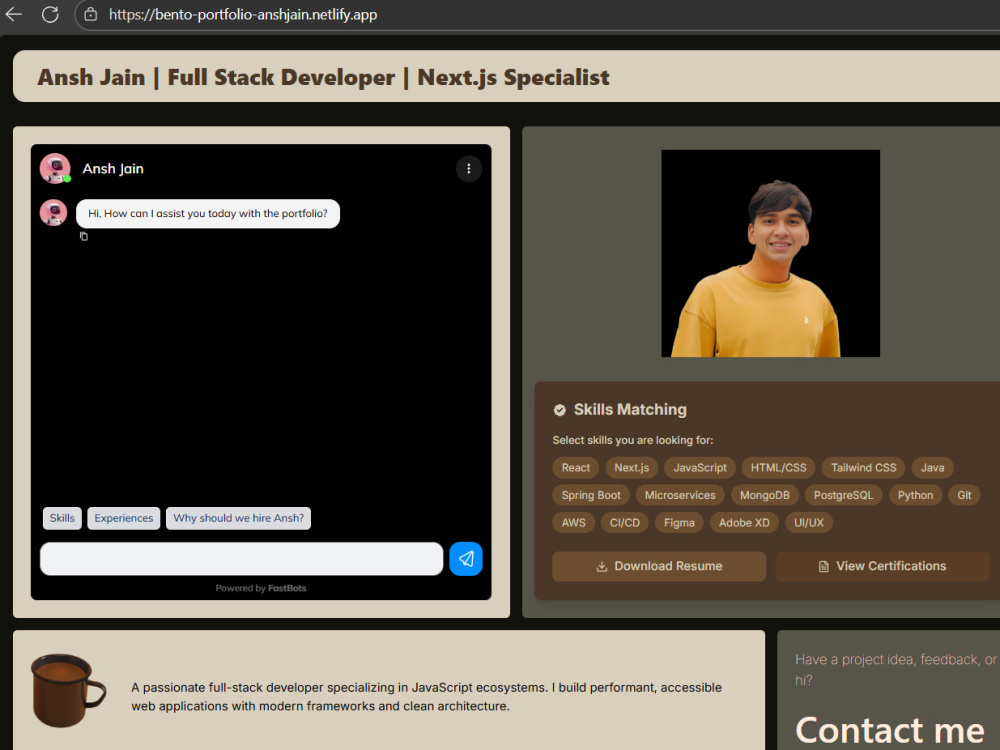Select the MongoDB skill chip
The width and height of the screenshot is (1000, 750).
tap(765, 495)
